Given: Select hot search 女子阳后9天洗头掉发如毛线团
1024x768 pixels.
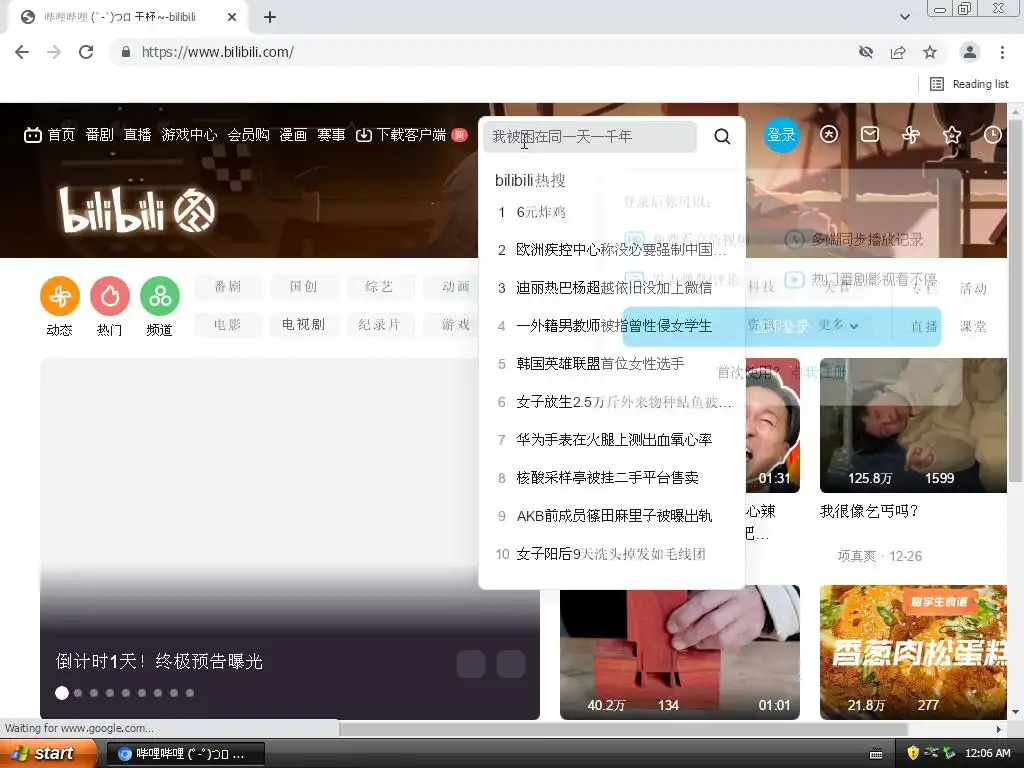Looking at the screenshot, I should tap(611, 554).
